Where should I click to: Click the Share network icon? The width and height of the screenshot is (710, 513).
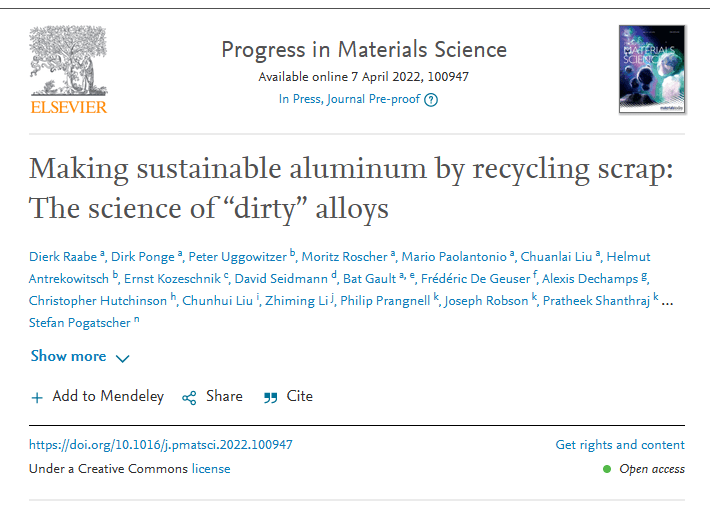(x=189, y=397)
